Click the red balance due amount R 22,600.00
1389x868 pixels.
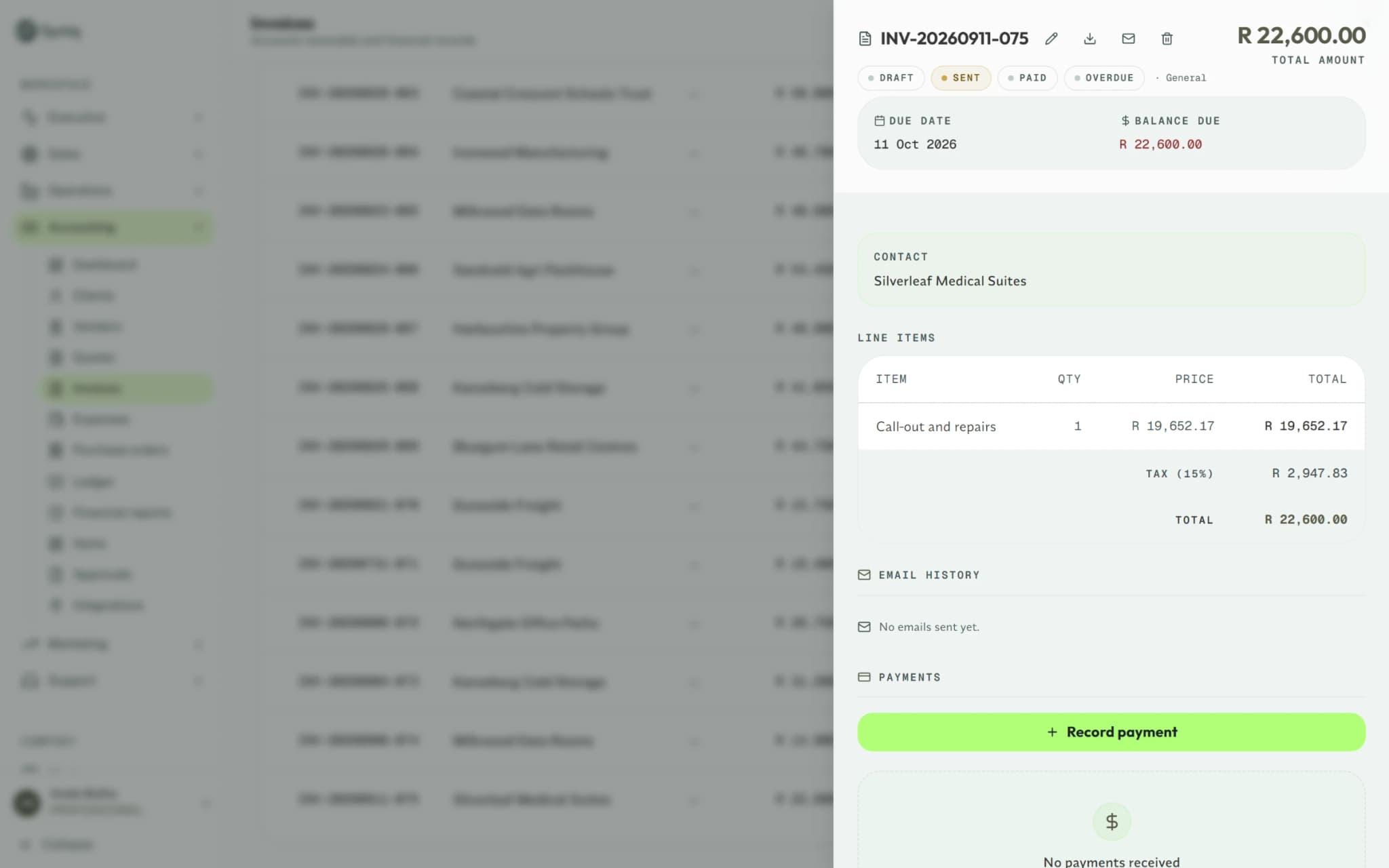1160,144
